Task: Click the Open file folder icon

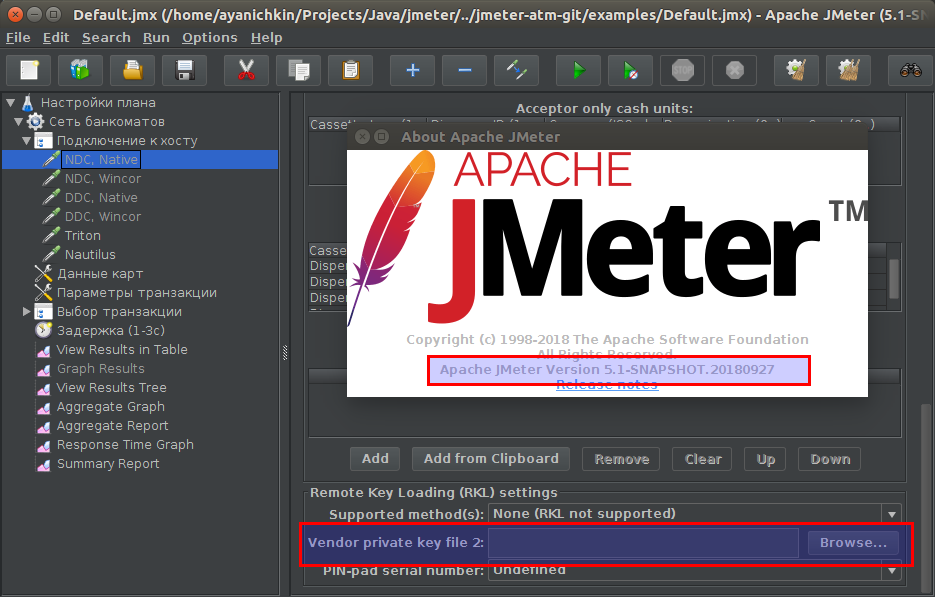Action: point(132,70)
